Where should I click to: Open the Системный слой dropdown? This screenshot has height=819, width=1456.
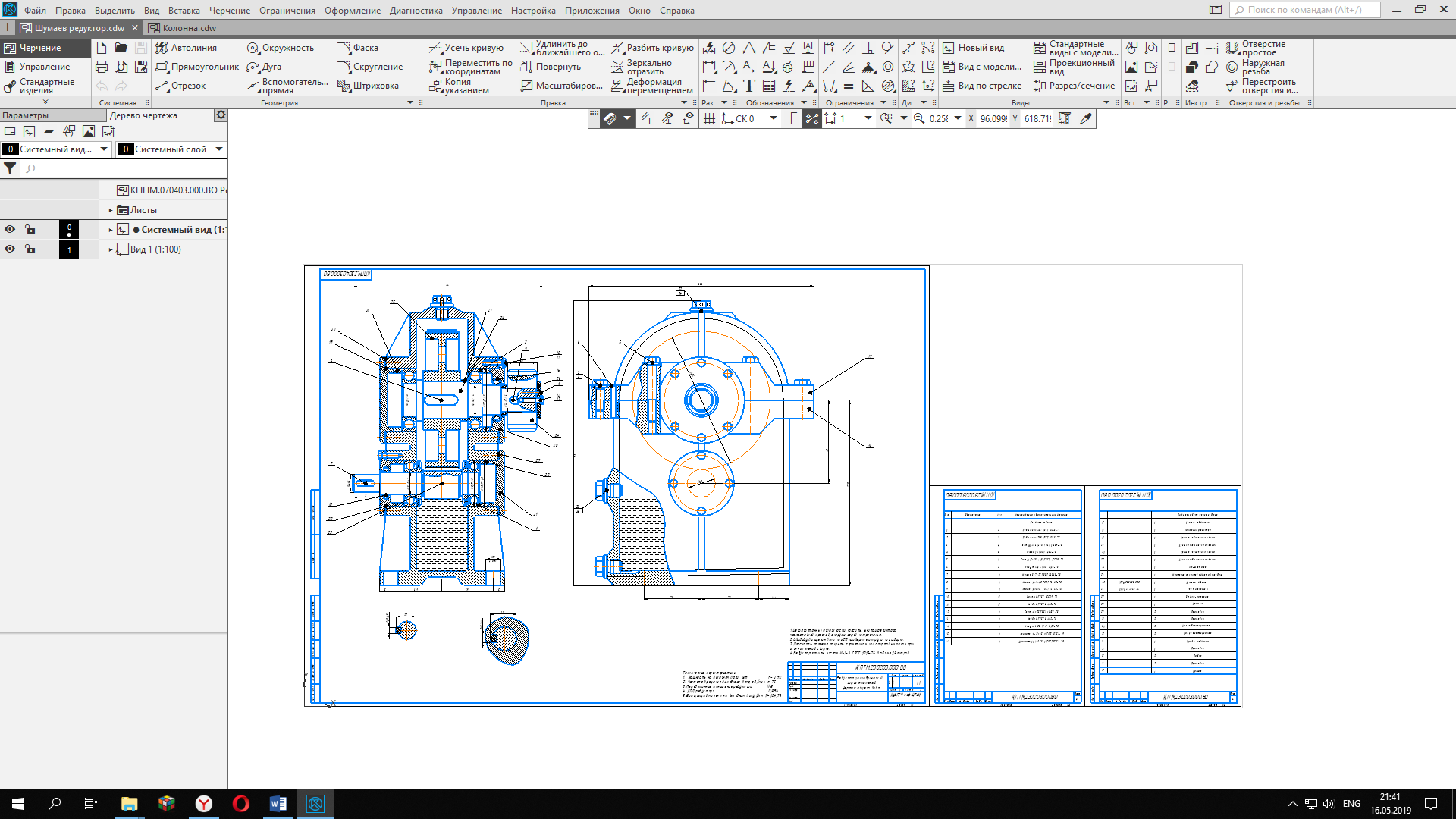click(x=219, y=149)
